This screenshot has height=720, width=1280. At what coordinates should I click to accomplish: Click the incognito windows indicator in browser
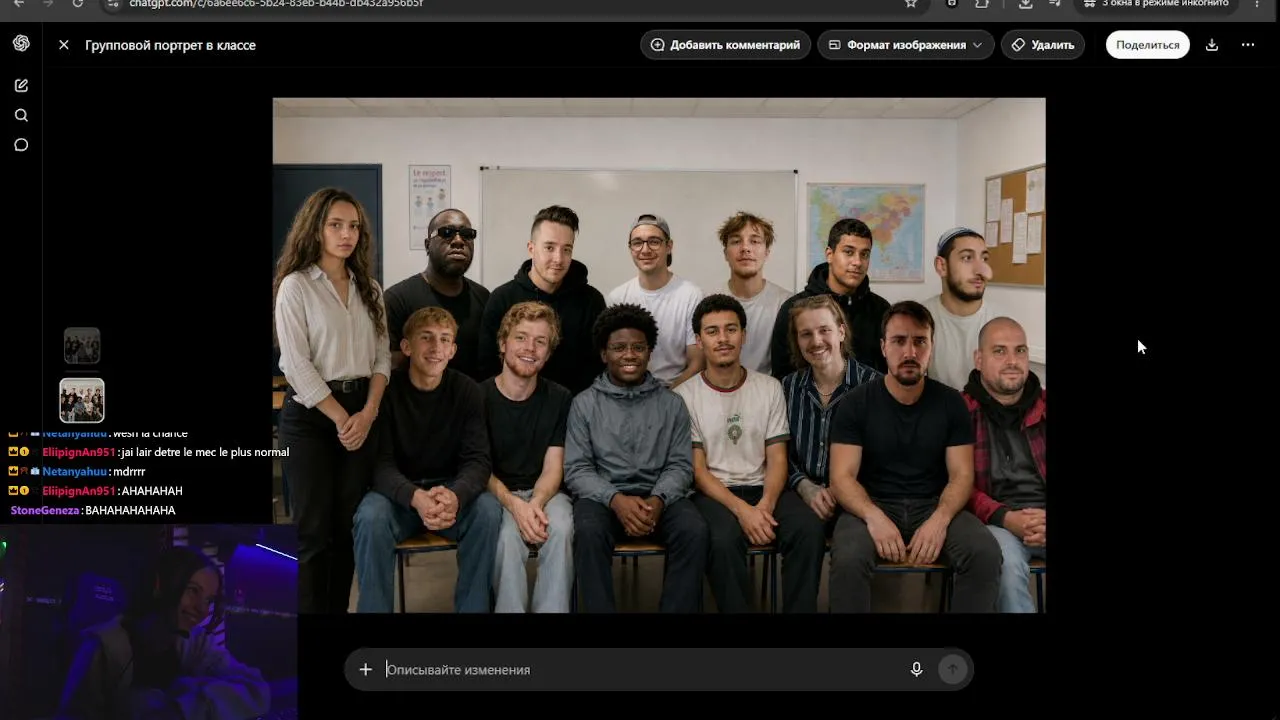(x=1156, y=4)
